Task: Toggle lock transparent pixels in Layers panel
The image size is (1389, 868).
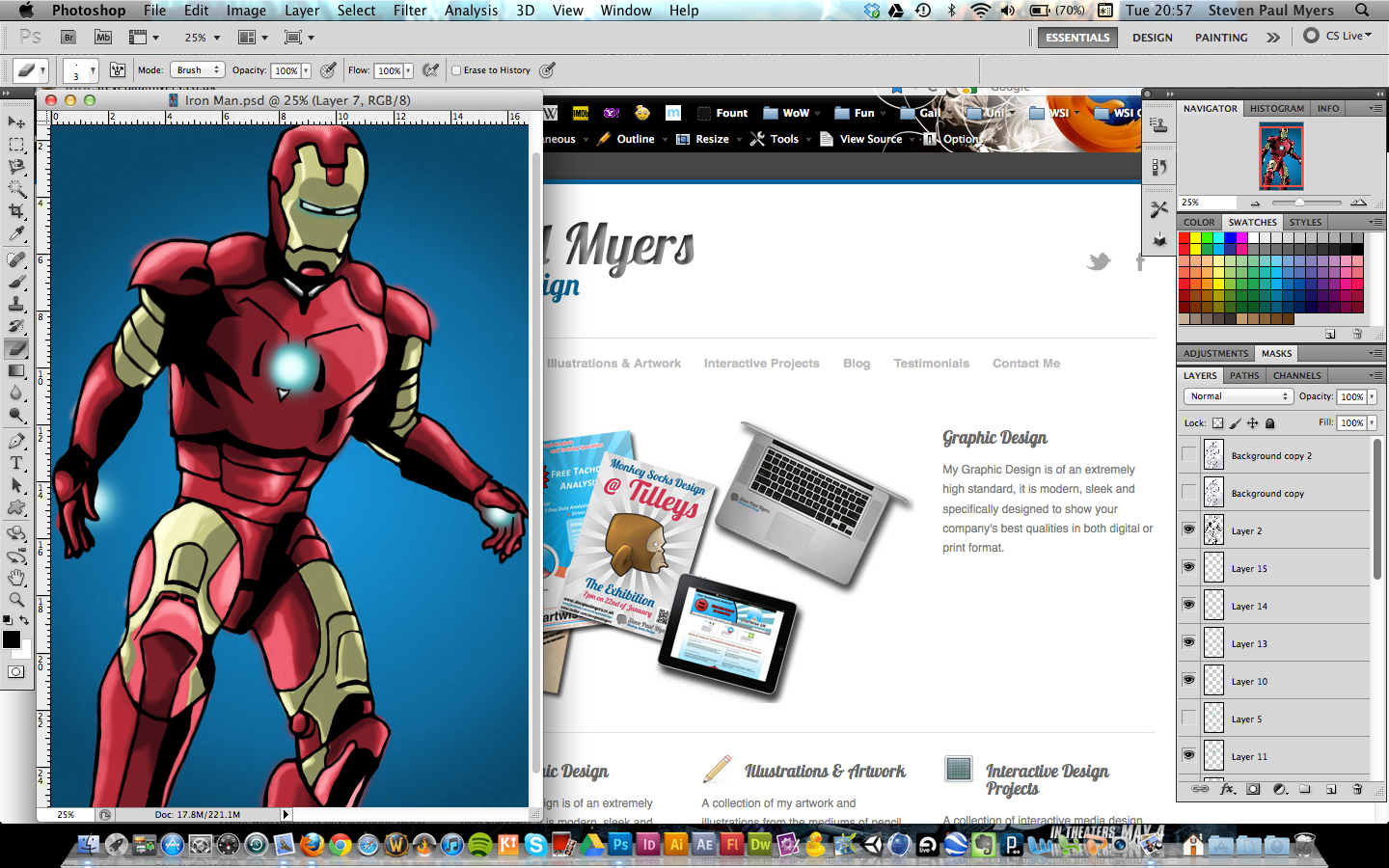Action: [x=1217, y=423]
